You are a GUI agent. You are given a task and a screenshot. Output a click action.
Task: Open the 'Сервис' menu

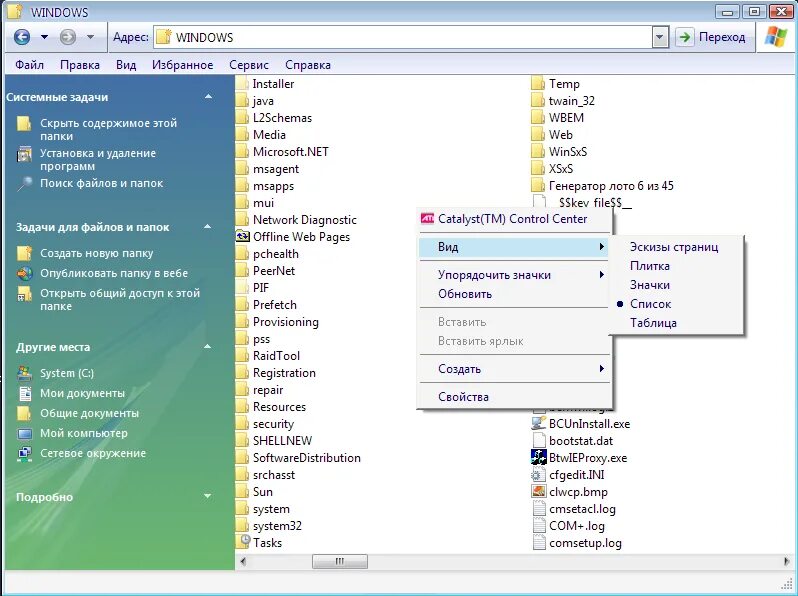248,65
